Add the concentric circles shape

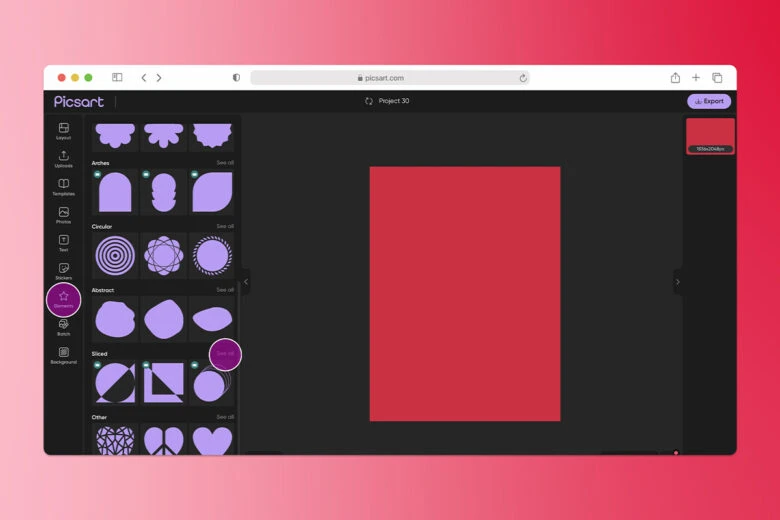coord(115,256)
